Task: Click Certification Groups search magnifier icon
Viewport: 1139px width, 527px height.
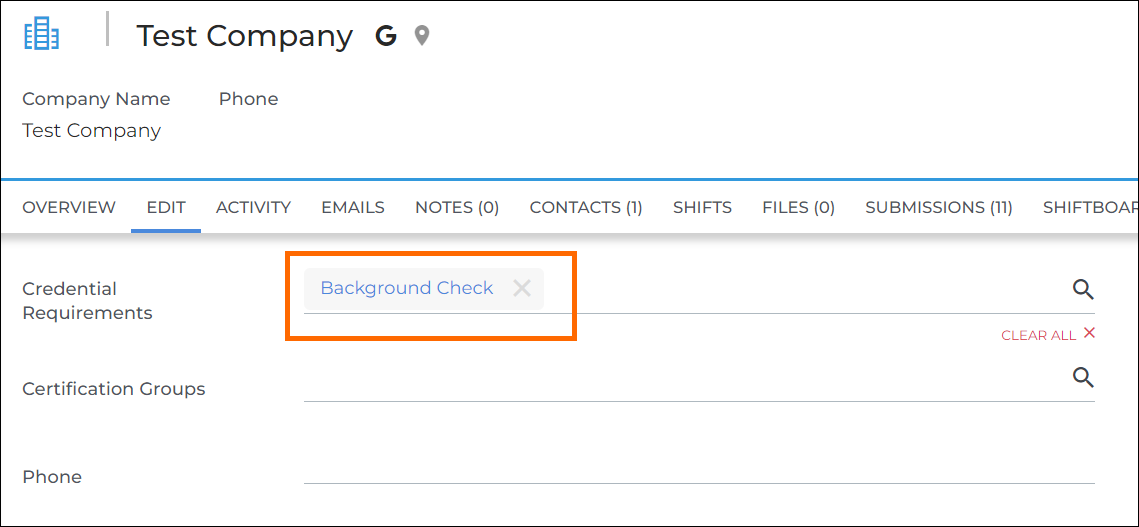Action: (1083, 378)
